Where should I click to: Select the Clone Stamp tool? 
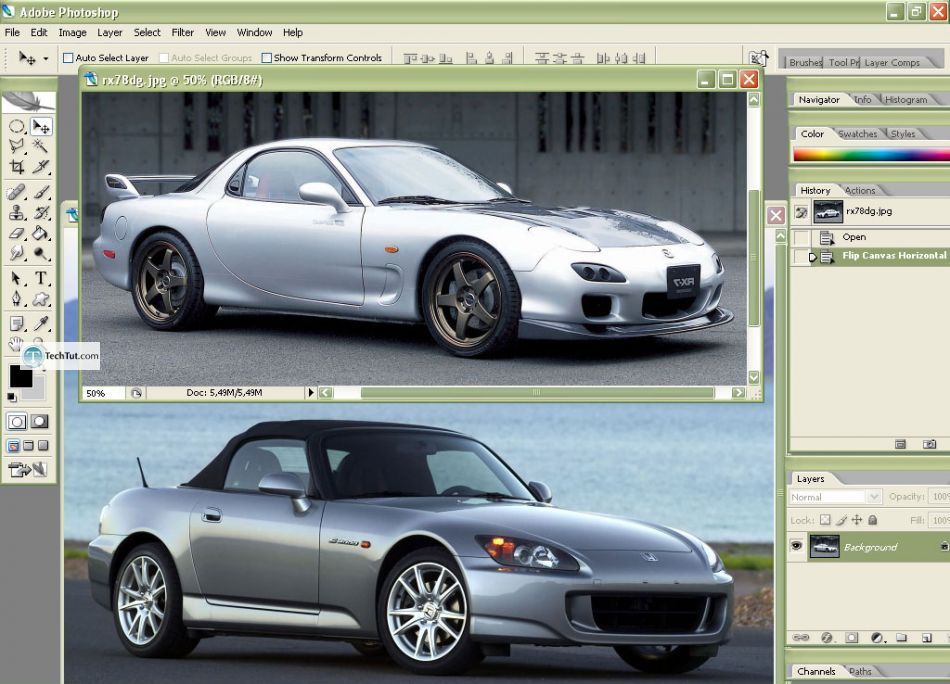[16, 213]
